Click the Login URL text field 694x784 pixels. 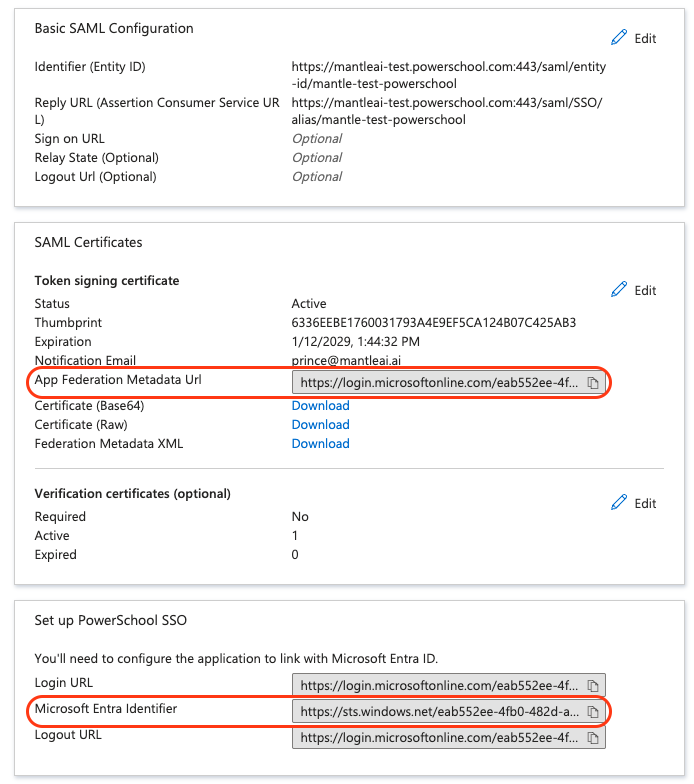436,686
